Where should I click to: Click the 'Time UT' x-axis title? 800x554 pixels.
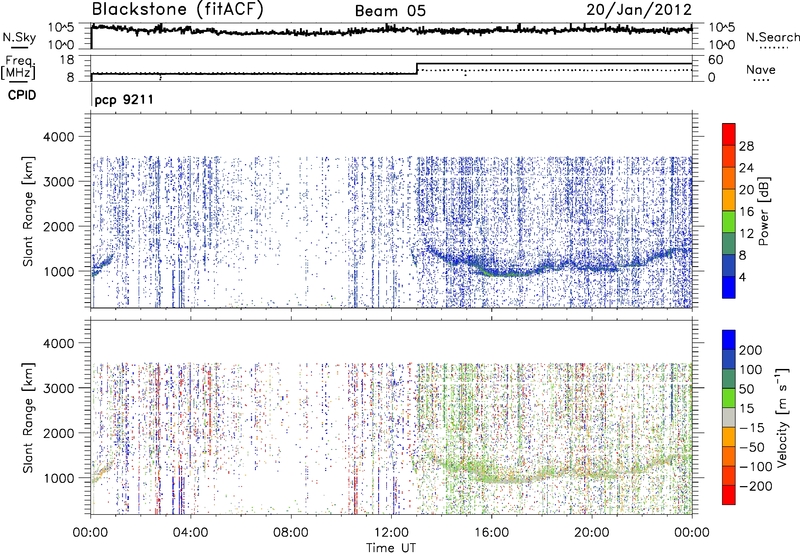(x=391, y=548)
